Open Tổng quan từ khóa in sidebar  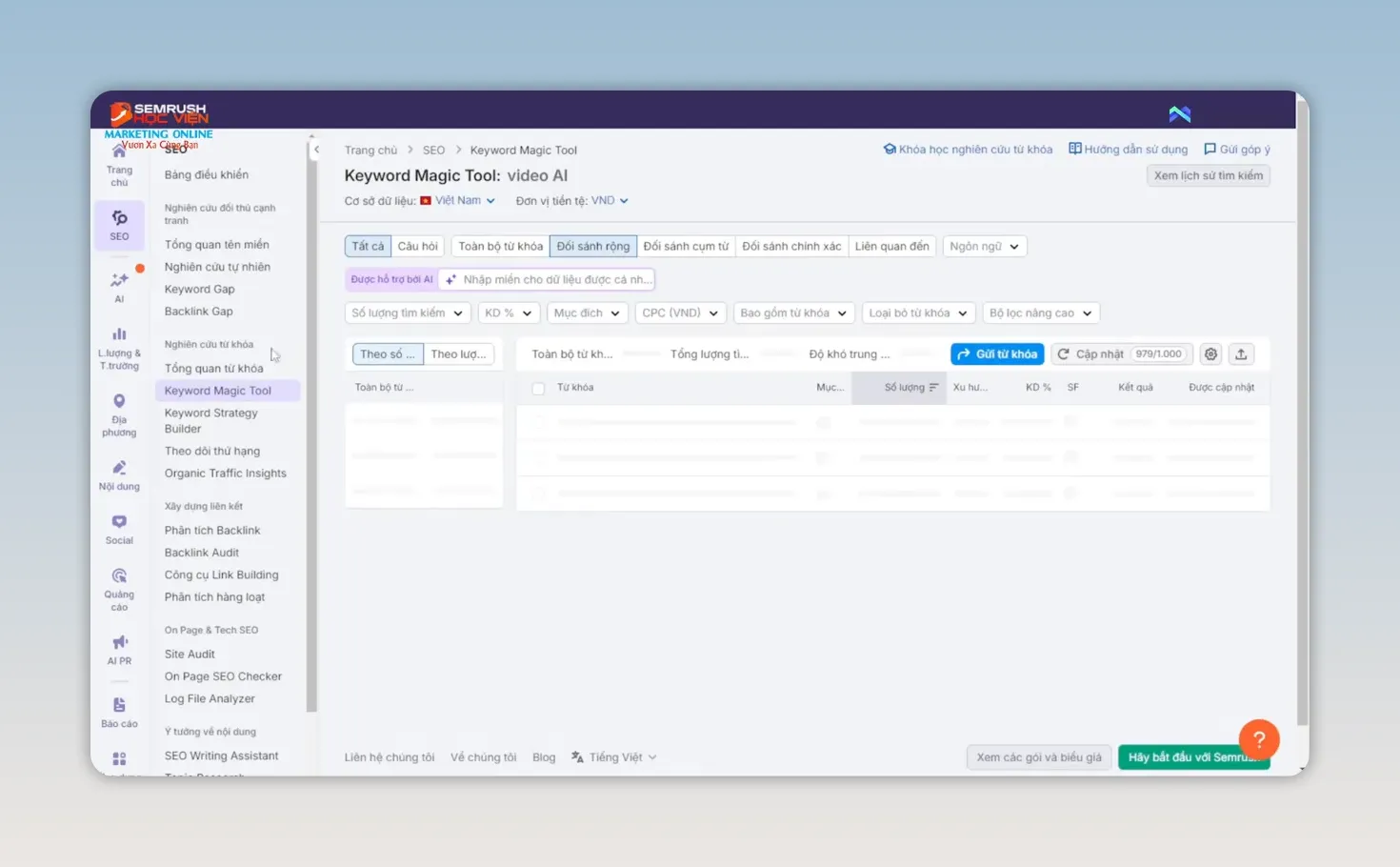pos(213,369)
